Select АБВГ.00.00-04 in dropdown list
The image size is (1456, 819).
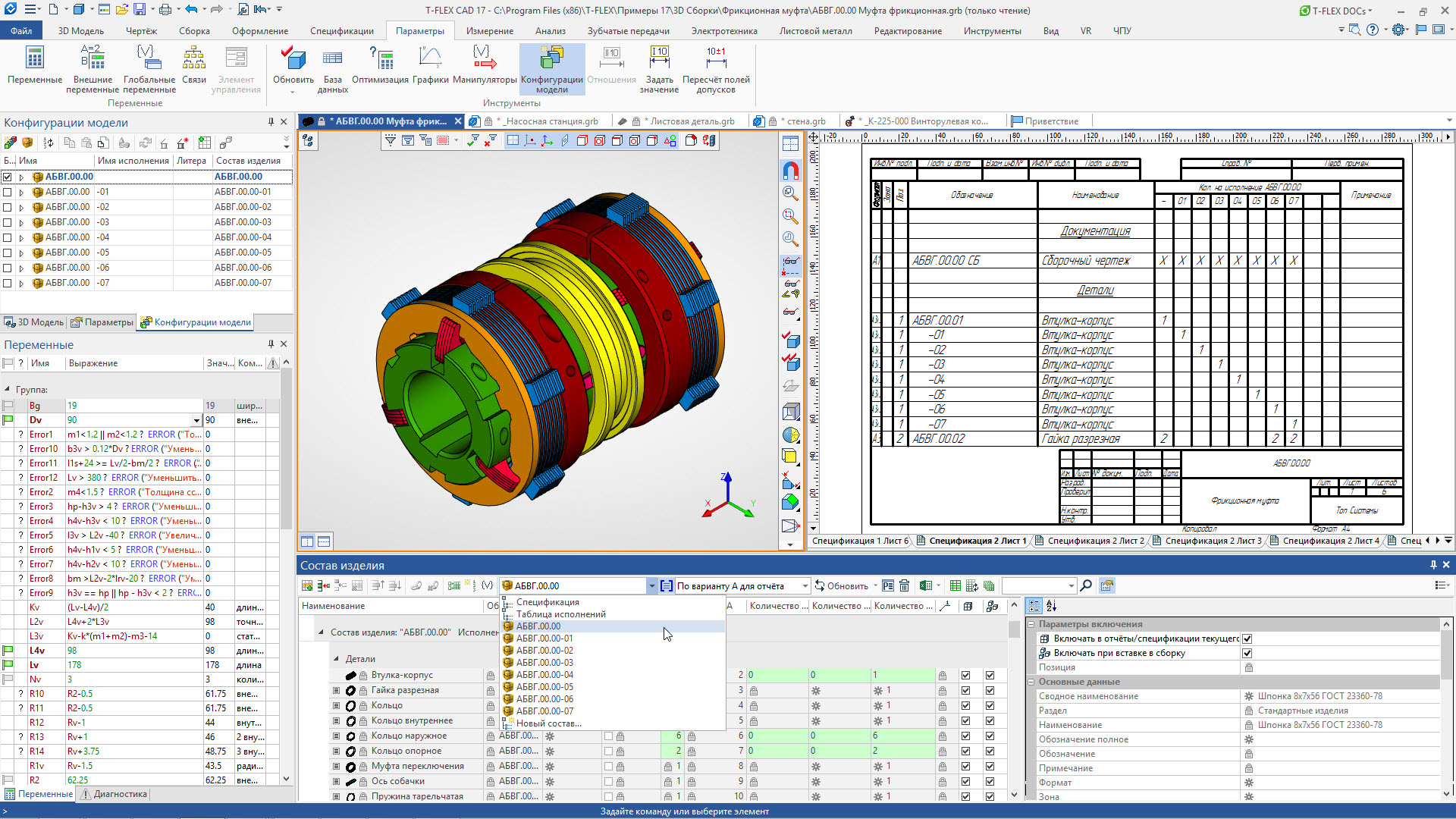(544, 675)
